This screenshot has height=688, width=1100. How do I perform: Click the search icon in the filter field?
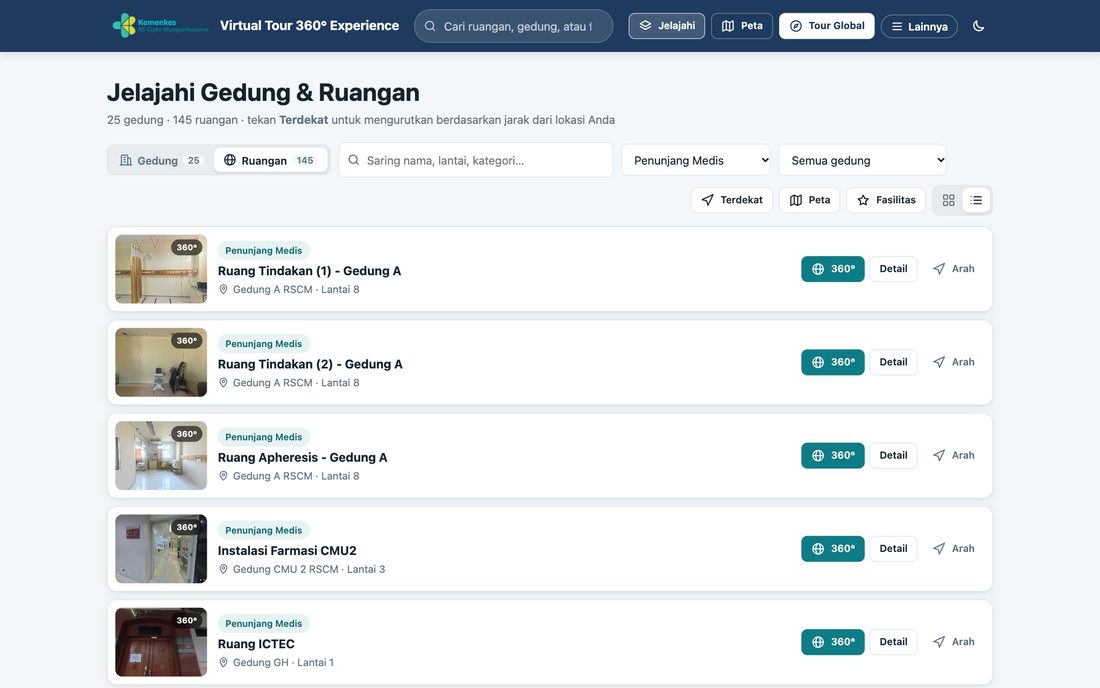click(x=354, y=160)
